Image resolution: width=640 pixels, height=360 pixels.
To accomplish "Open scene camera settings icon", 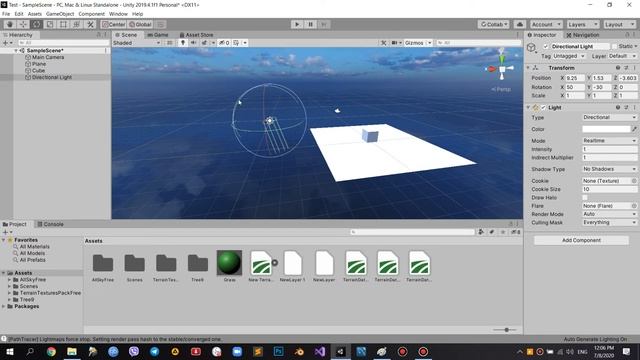I will [395, 43].
